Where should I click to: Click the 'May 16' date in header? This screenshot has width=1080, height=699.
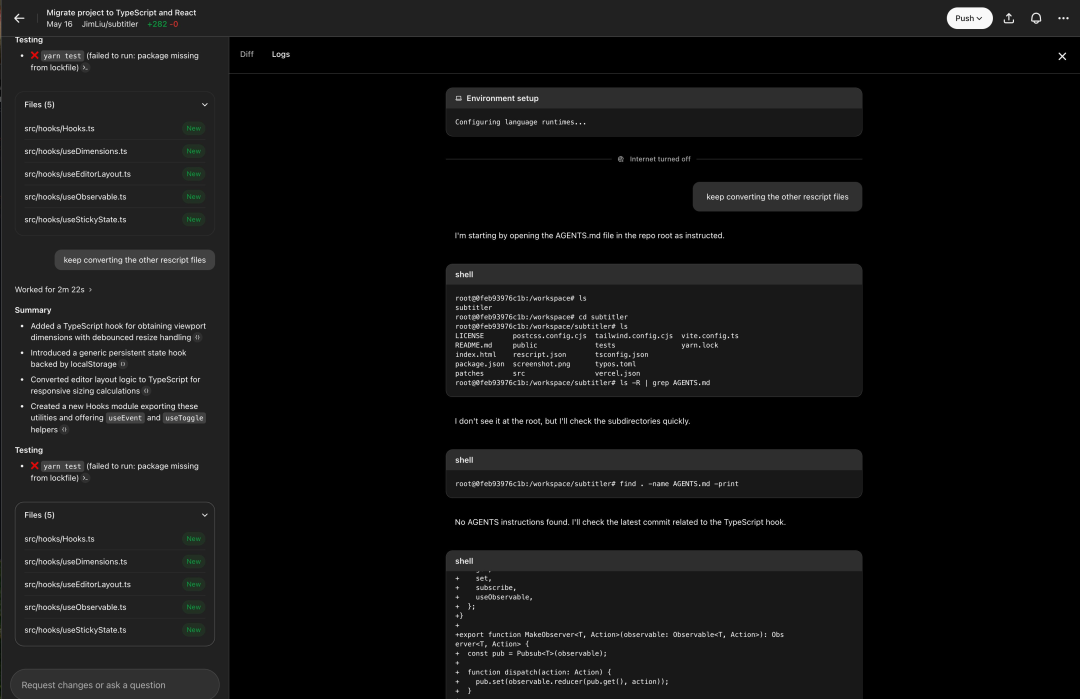[x=59, y=24]
